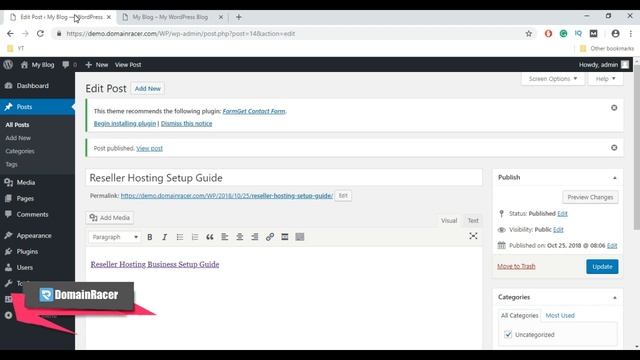Click into the post title field

click(x=284, y=178)
